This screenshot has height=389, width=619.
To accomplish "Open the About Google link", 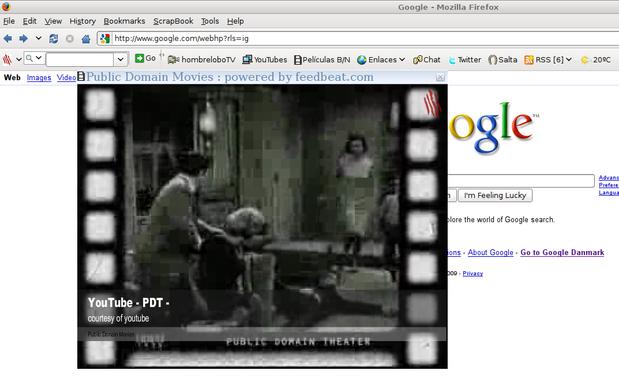I will pos(490,253).
